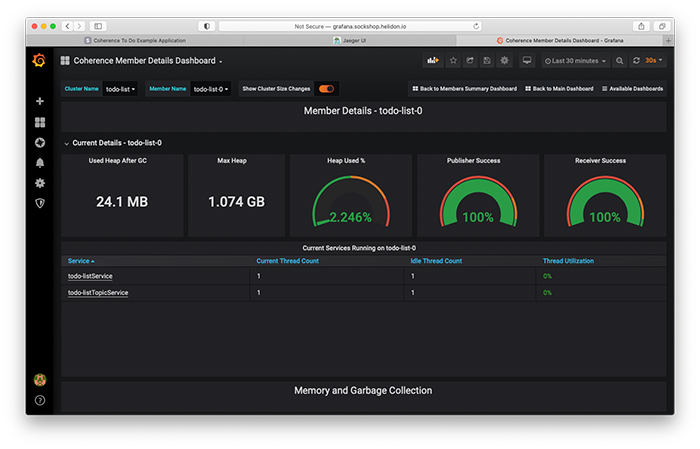This screenshot has width=700, height=449.
Task: Open the 30s refresh interval dropdown
Action: pyautogui.click(x=654, y=60)
